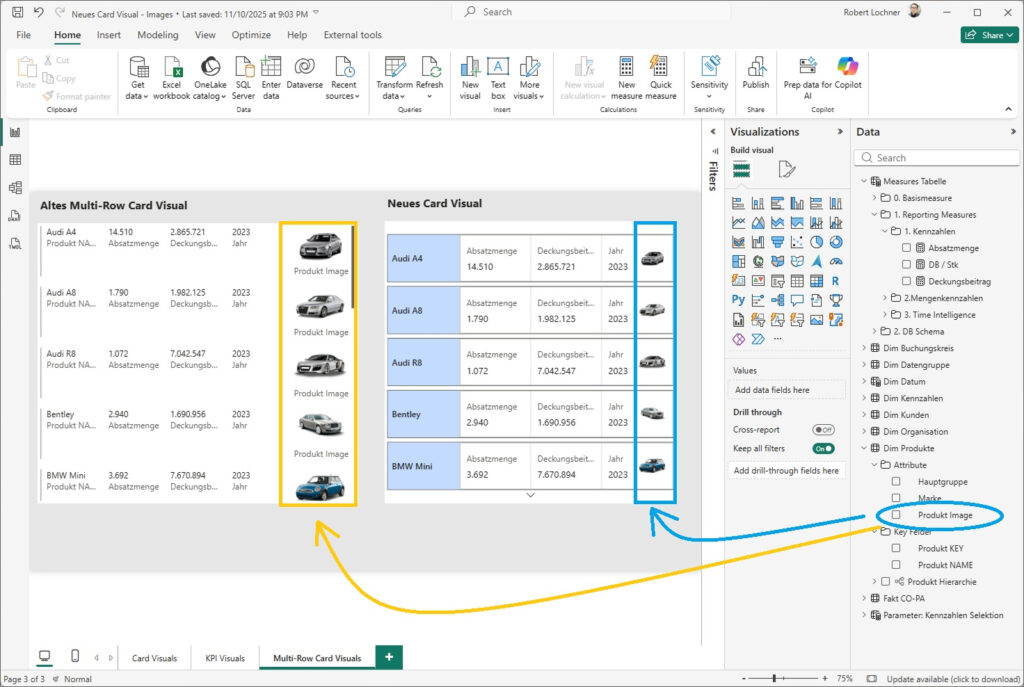Switch to the KPI Visuals page tab
The width and height of the screenshot is (1024, 687).
coord(225,658)
